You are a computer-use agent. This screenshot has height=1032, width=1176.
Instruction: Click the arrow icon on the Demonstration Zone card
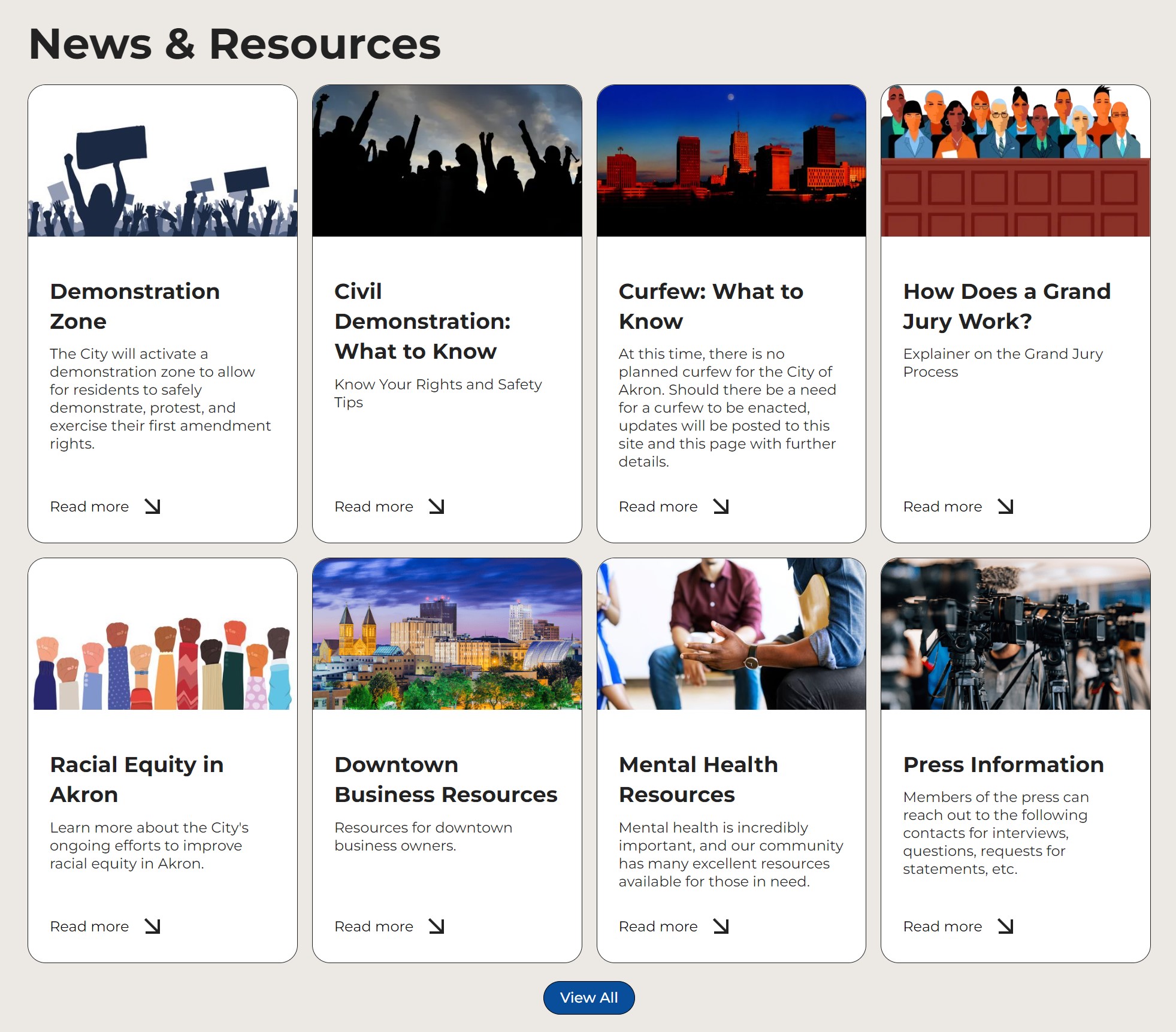click(153, 507)
